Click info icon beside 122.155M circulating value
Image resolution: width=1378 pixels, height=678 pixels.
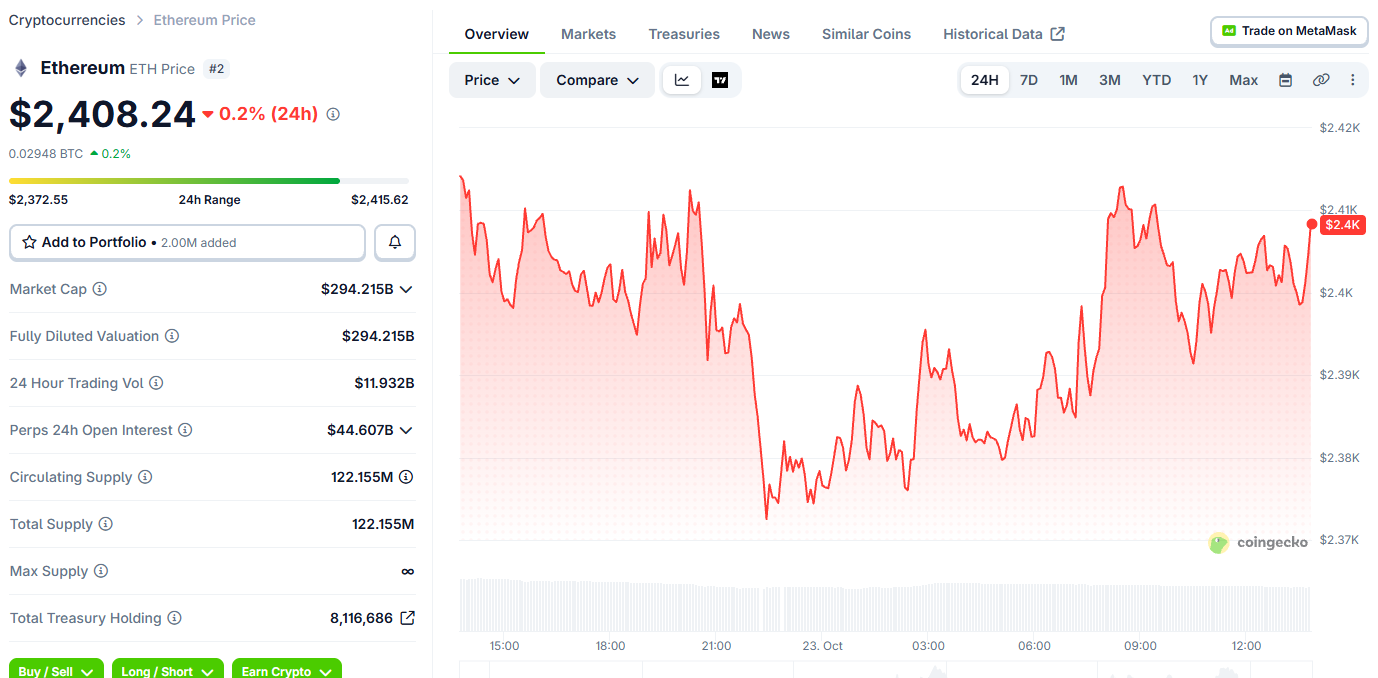pos(406,477)
